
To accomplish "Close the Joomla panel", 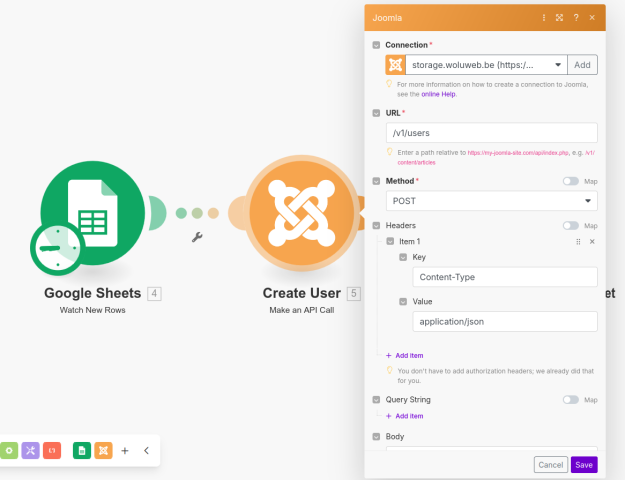I will pyautogui.click(x=592, y=18).
